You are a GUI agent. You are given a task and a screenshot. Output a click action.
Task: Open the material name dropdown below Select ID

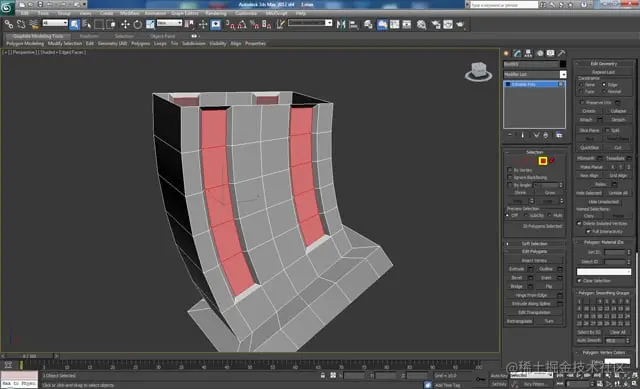point(604,271)
